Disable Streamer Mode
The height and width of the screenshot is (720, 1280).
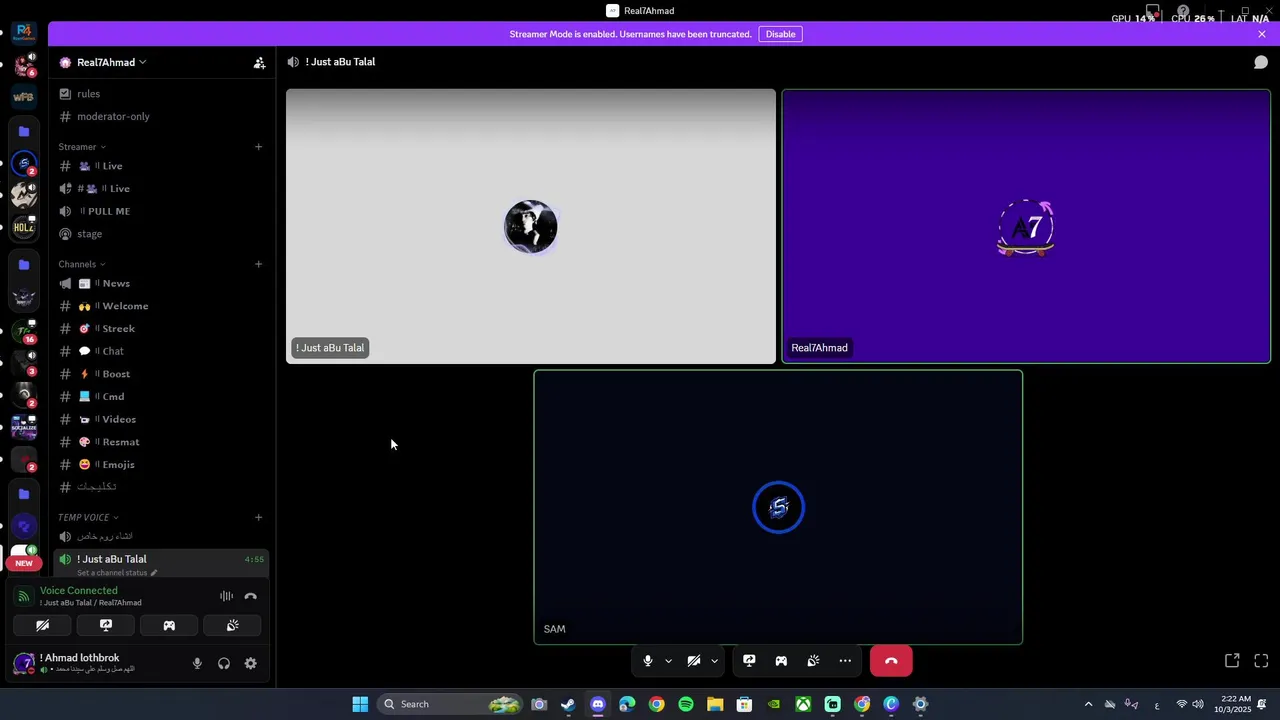coord(780,34)
